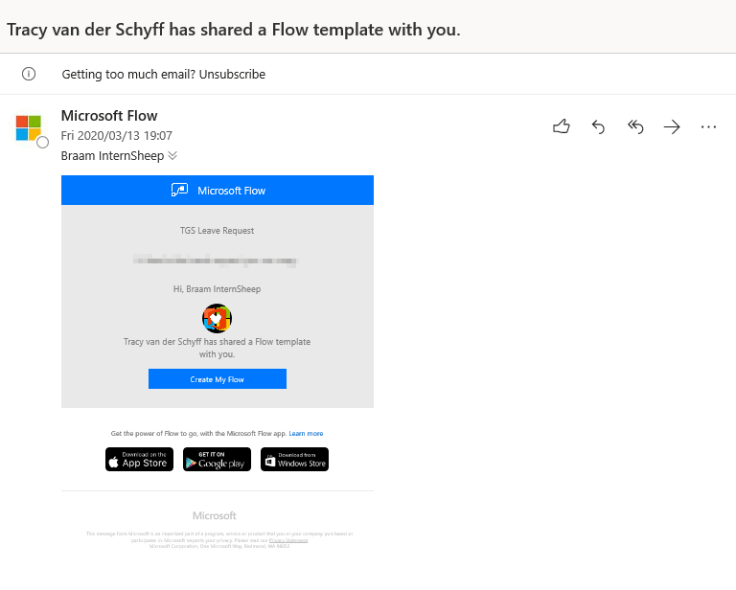Click the Microsoft Flow header banner
736x590 pixels.
pos(217,190)
